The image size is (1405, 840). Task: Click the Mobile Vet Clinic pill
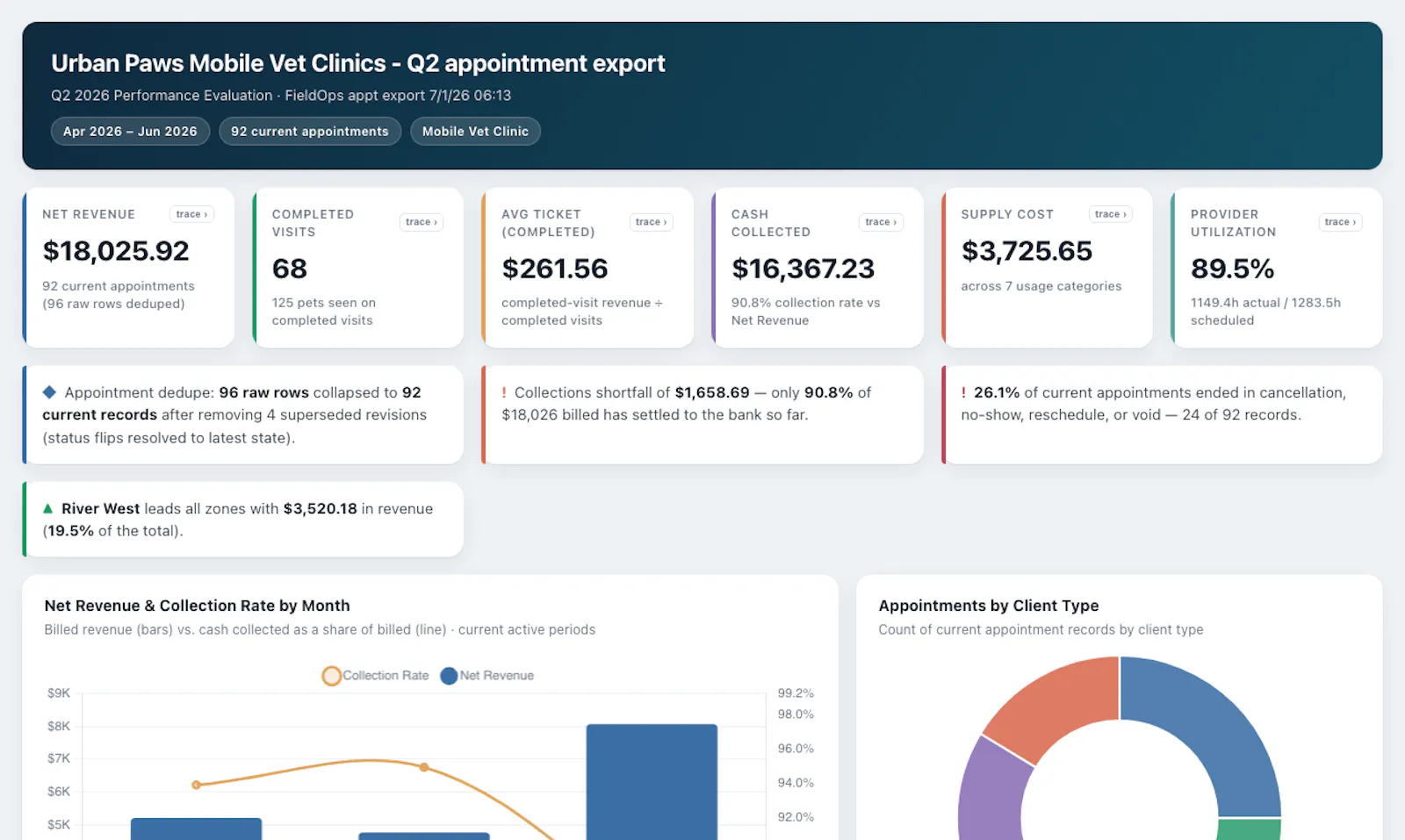point(475,132)
